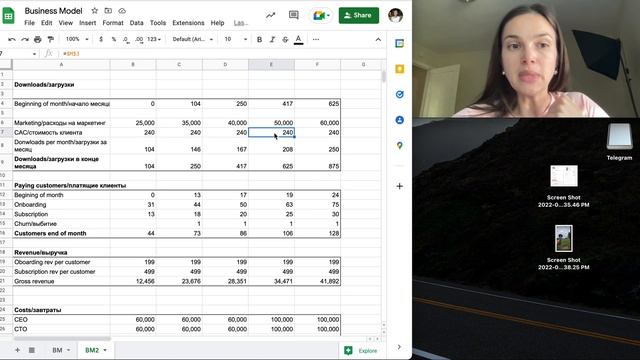Redo the last action

(25, 40)
